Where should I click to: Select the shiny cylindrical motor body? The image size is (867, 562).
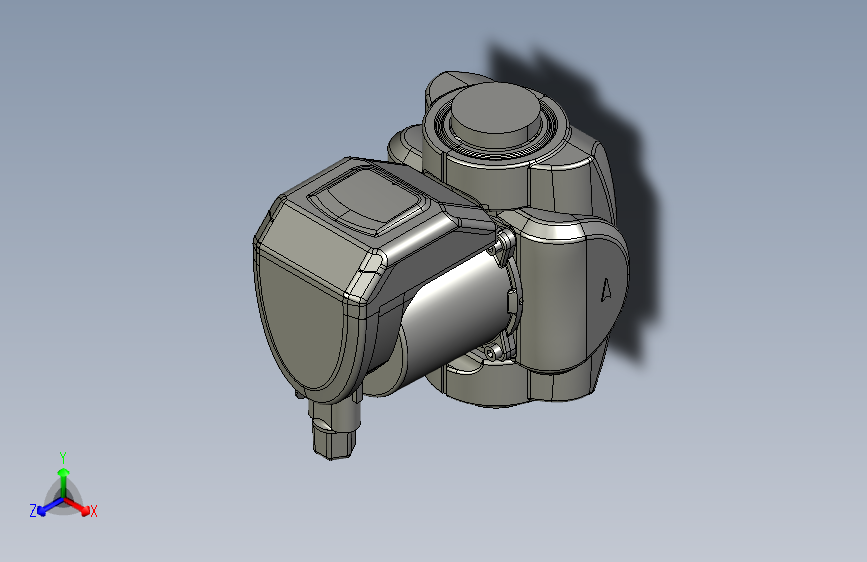coord(457,313)
